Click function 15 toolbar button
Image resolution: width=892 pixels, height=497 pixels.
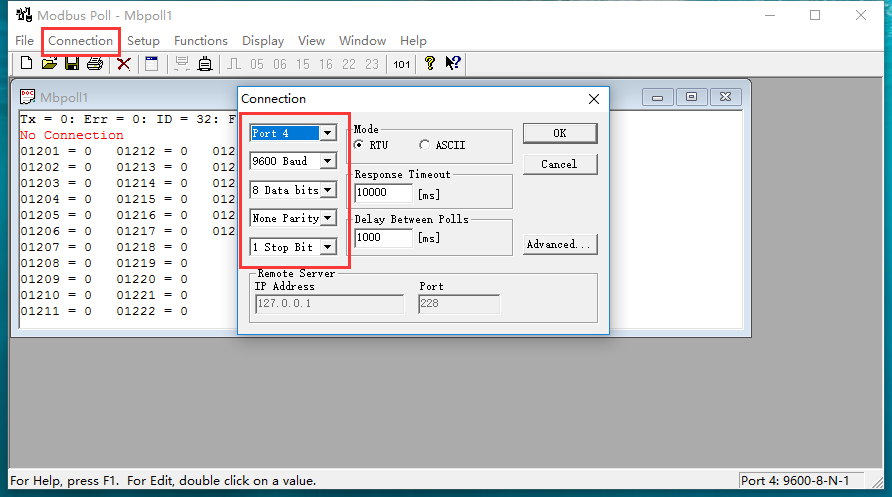point(303,64)
